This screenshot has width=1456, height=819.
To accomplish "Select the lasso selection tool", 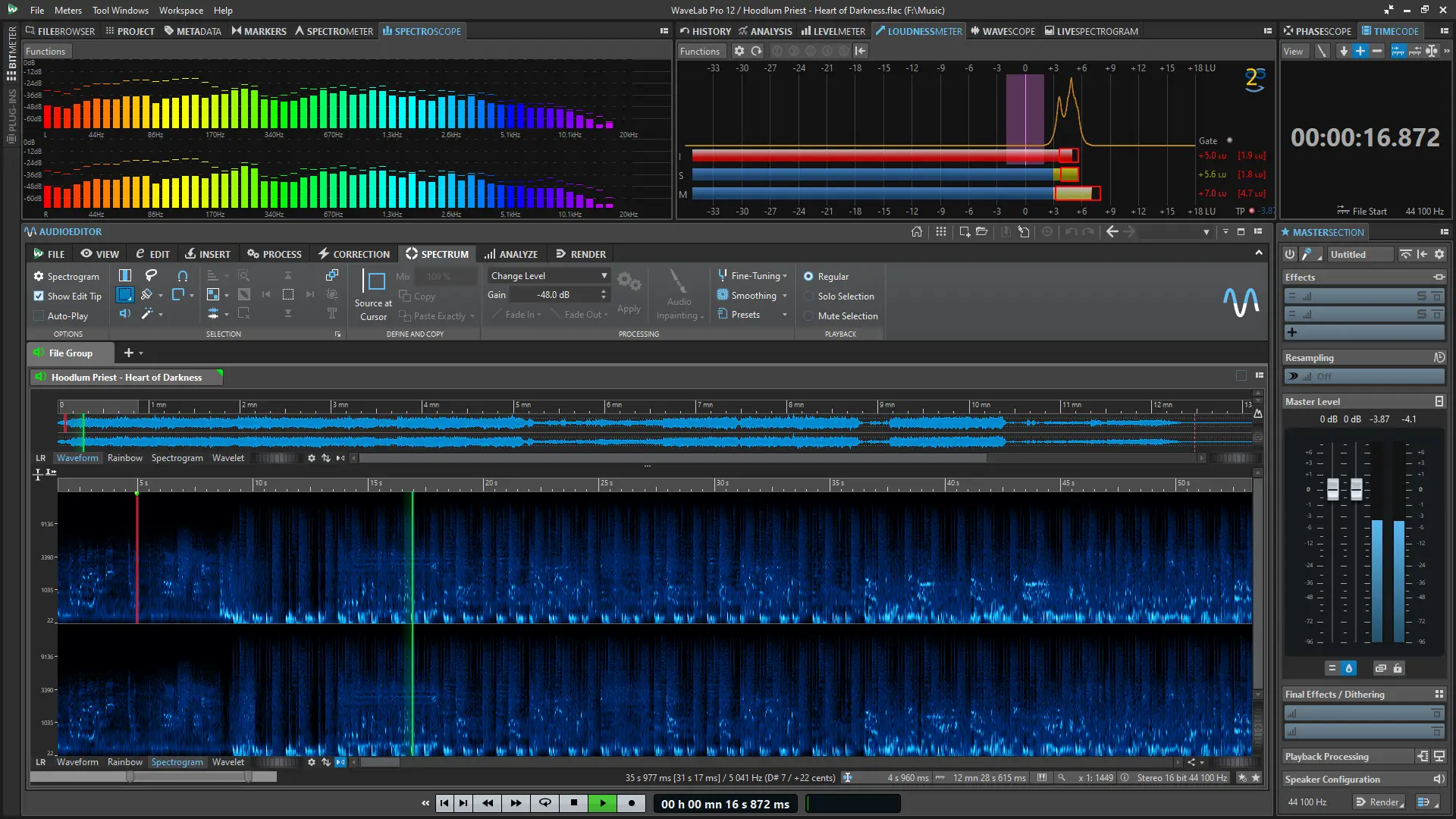I will coord(151,275).
